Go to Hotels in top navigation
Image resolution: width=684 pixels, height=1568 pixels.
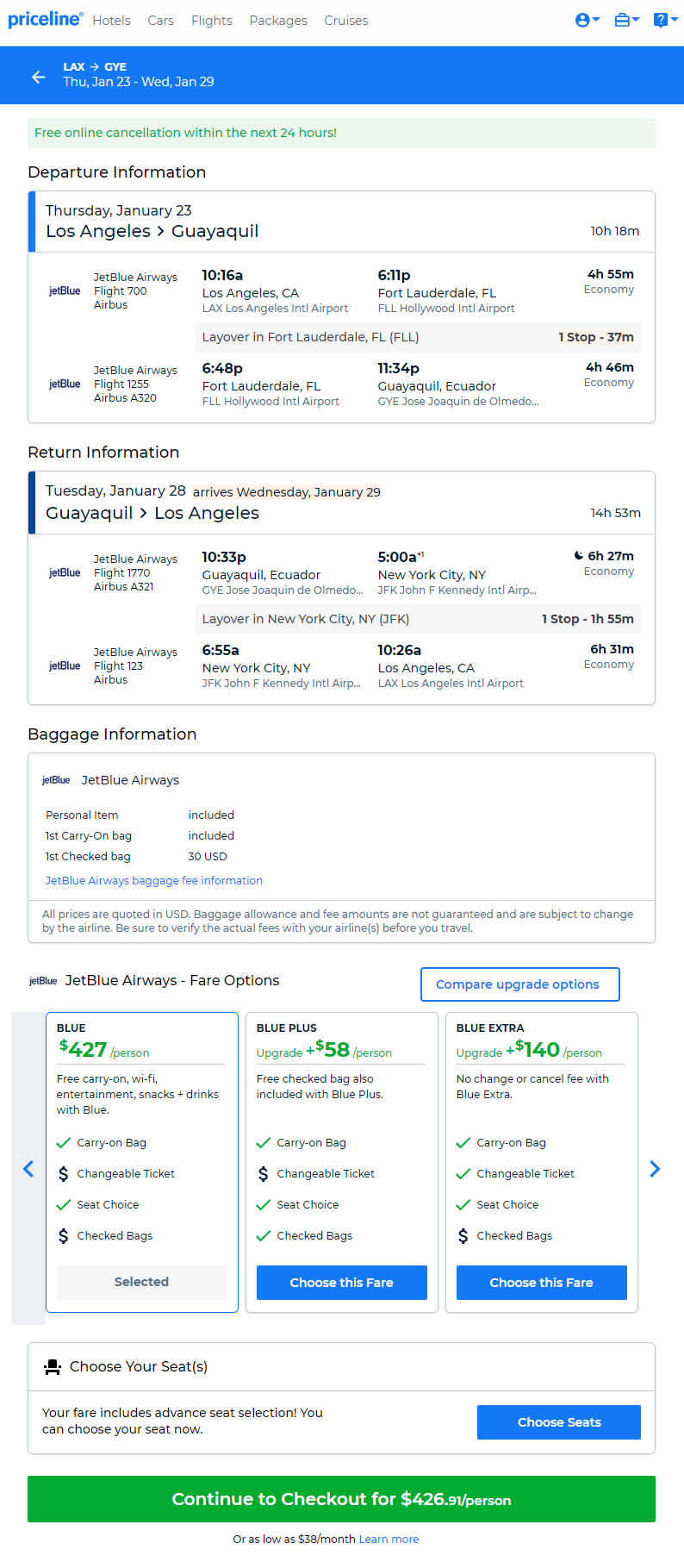click(112, 21)
